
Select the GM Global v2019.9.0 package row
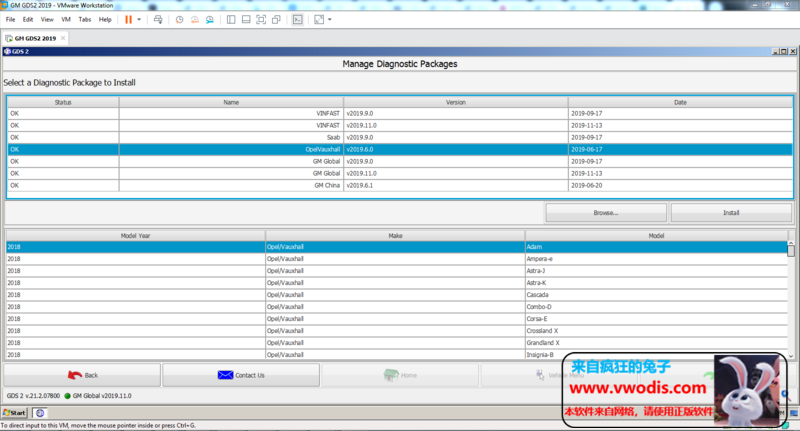click(x=400, y=161)
